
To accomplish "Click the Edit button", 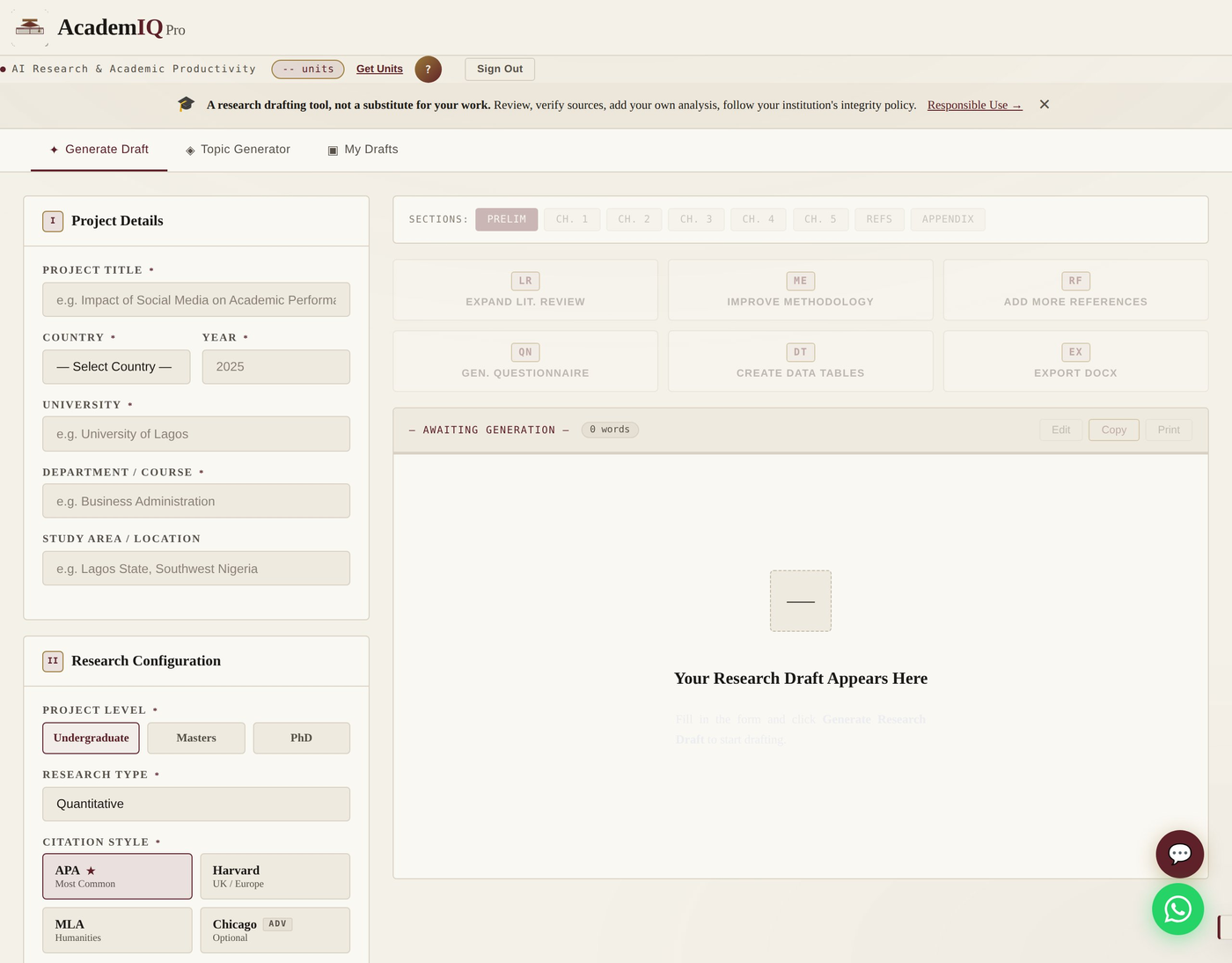I will (x=1061, y=430).
